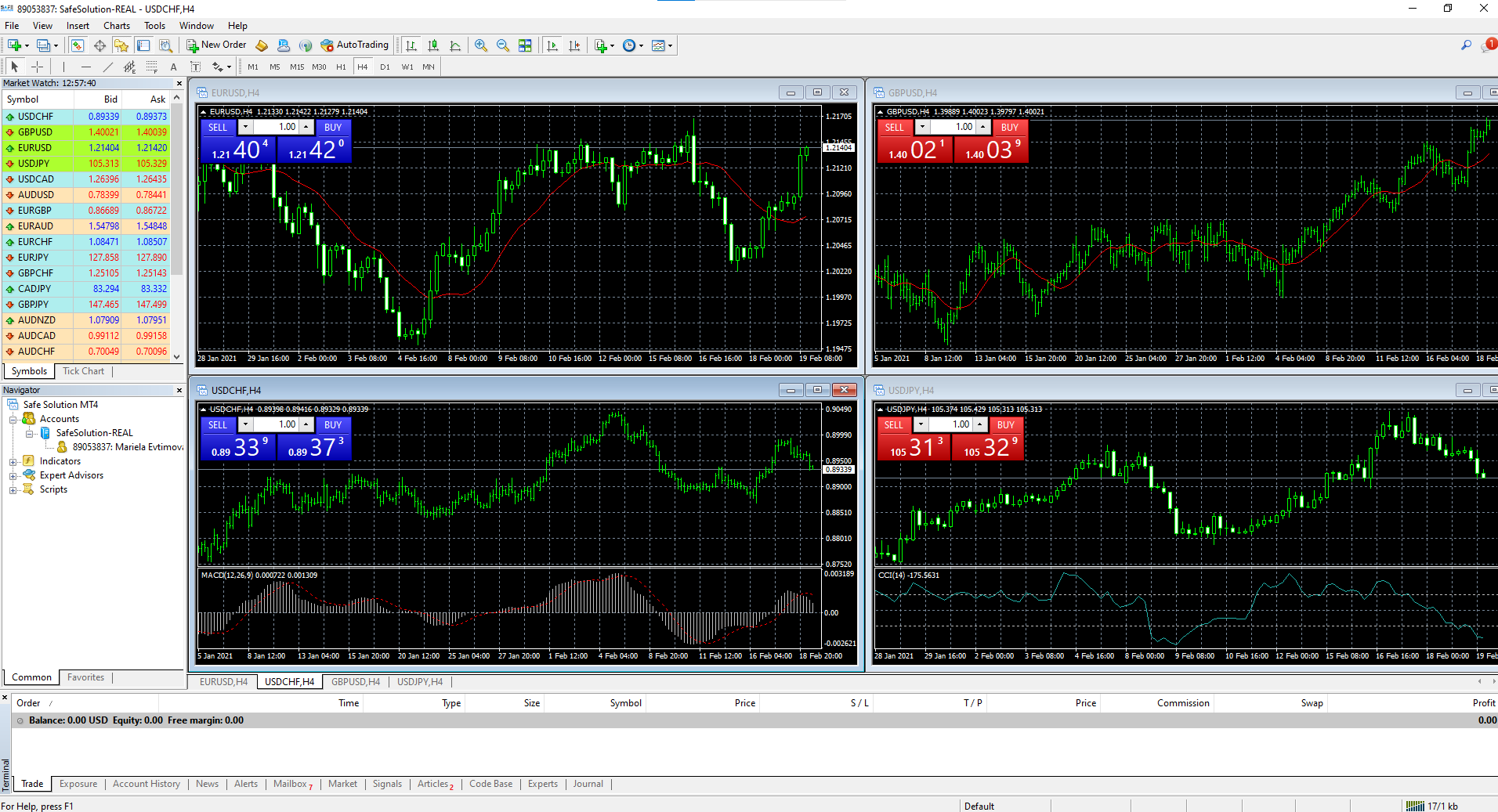
Task: Tile chart windows with the grid icon
Action: click(x=525, y=45)
